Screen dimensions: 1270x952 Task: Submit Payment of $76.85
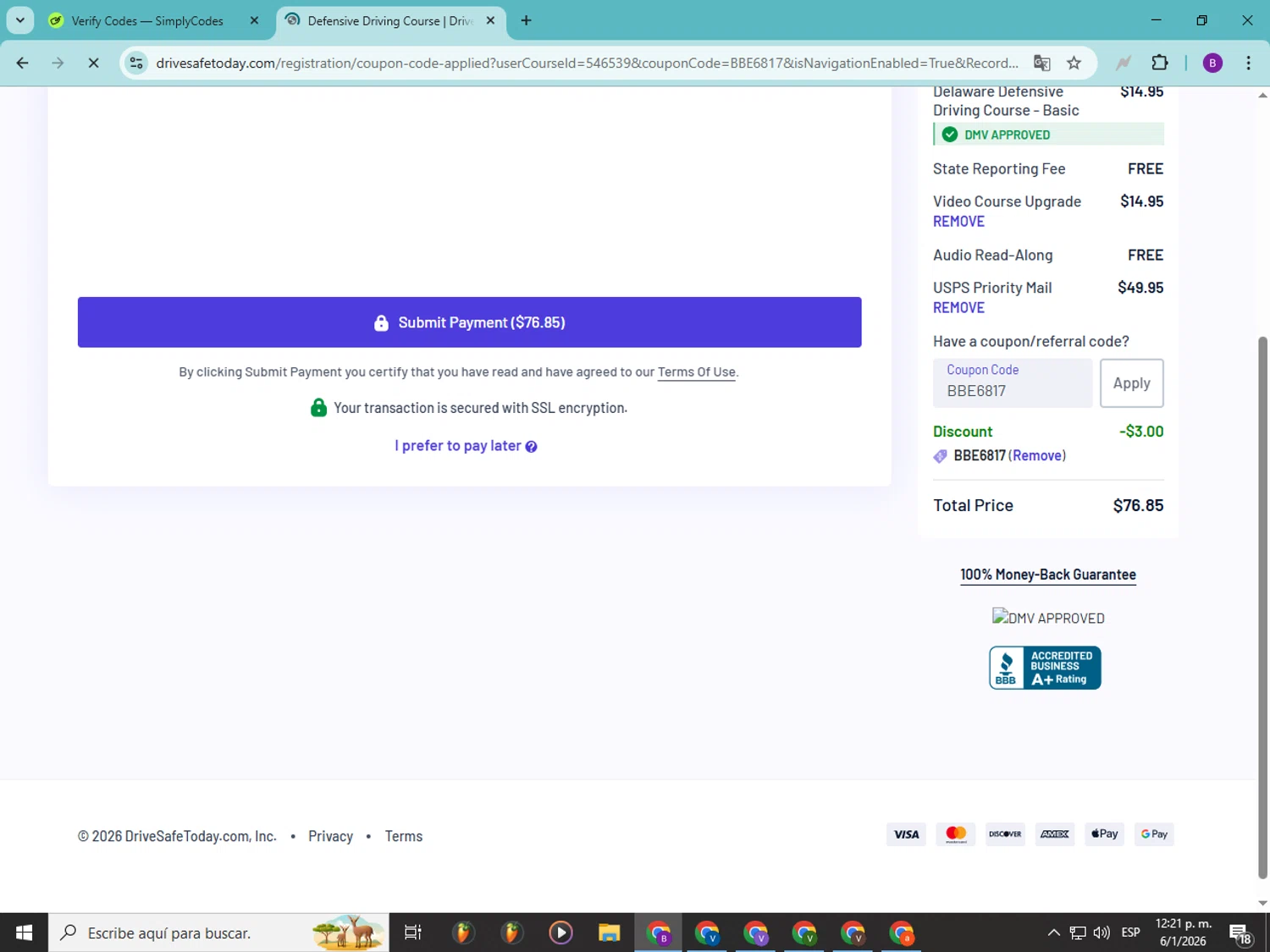[470, 322]
